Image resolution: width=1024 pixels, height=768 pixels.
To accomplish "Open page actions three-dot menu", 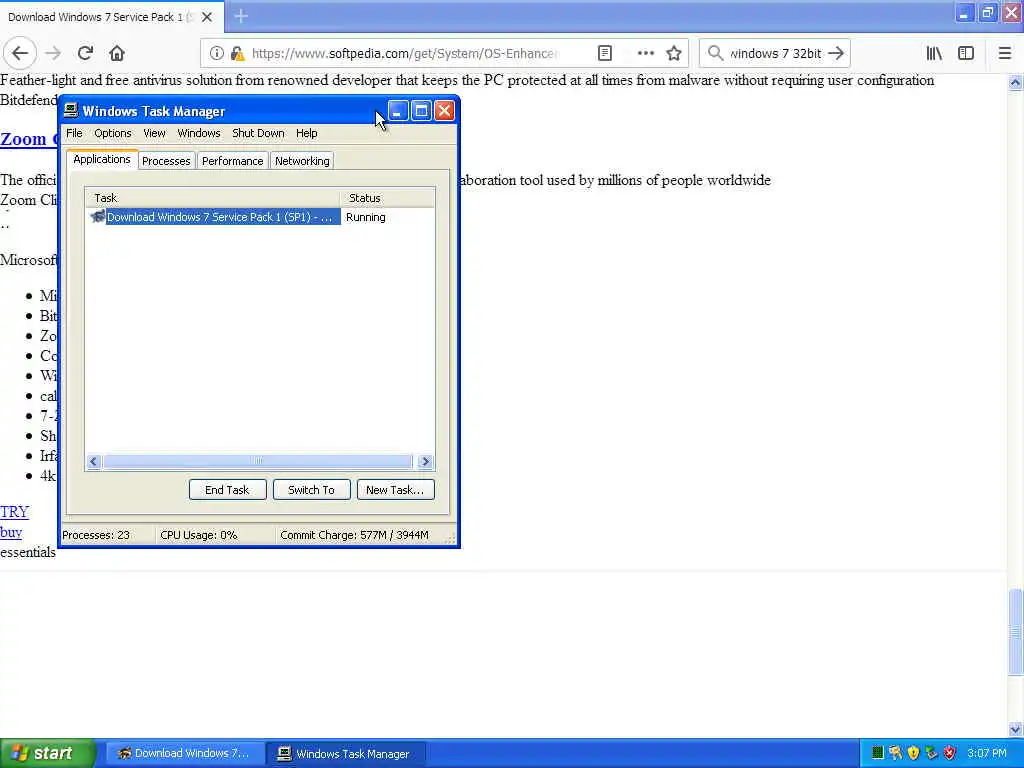I will 645,54.
